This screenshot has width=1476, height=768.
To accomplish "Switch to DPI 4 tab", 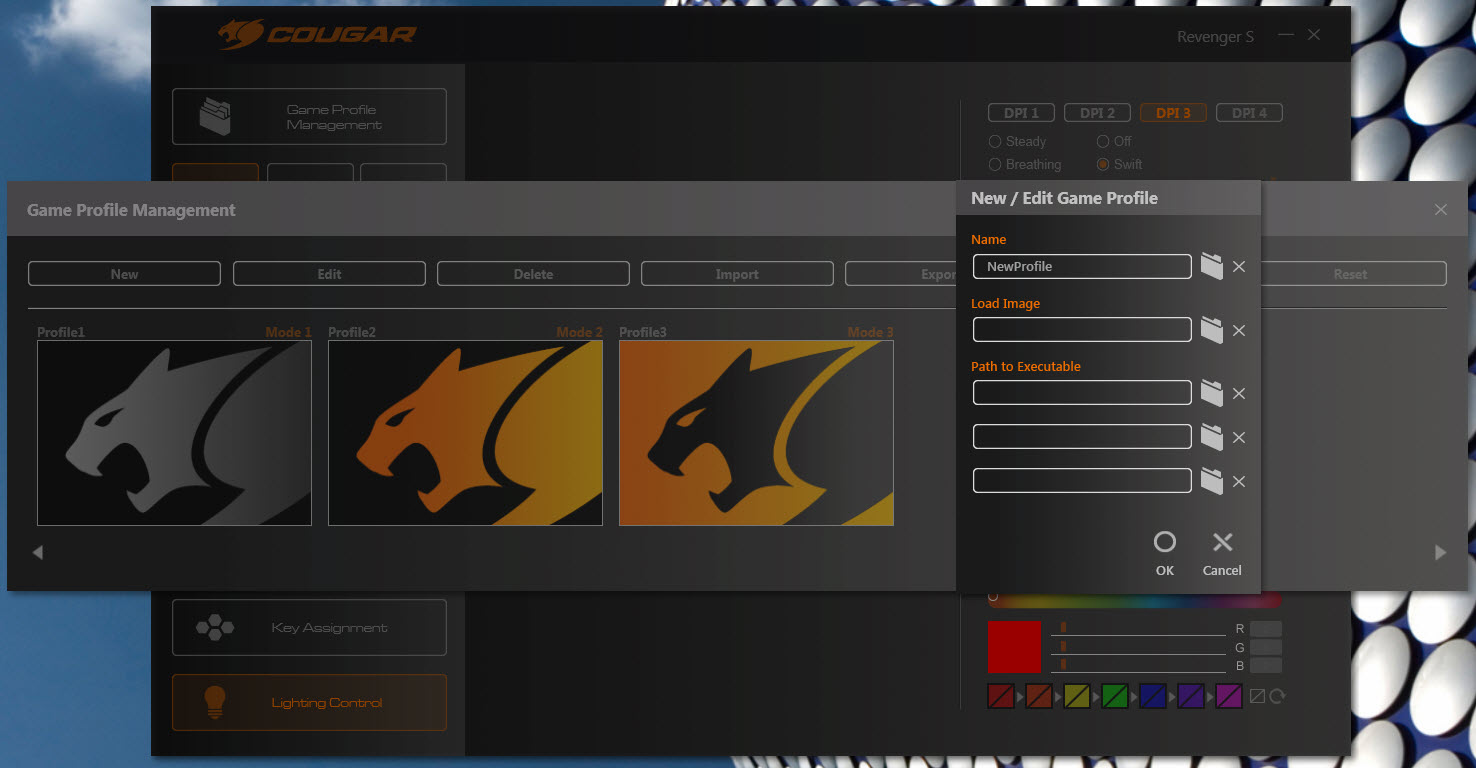I will (1249, 113).
